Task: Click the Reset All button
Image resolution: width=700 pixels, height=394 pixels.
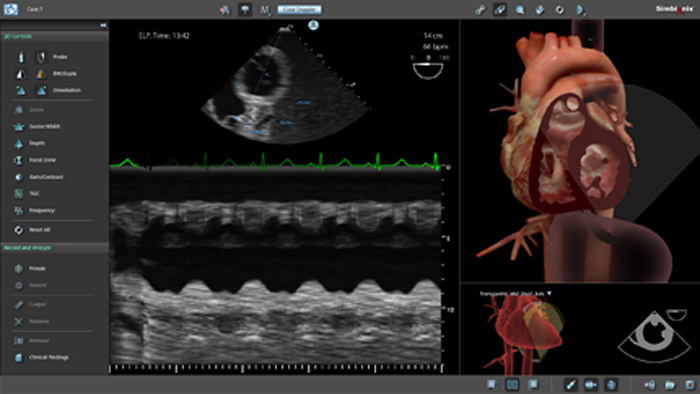Action: [x=32, y=230]
